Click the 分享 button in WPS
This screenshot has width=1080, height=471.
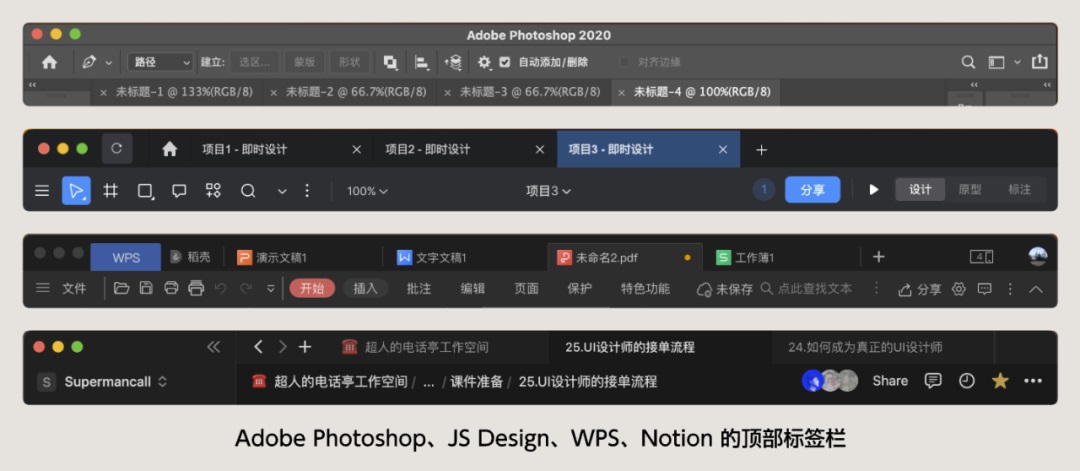coord(920,289)
